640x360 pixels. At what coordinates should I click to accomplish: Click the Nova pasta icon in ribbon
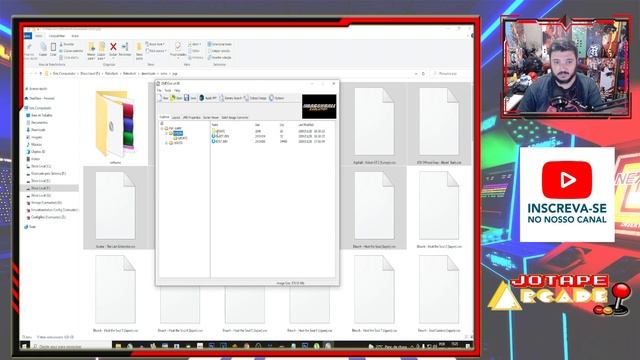139,47
